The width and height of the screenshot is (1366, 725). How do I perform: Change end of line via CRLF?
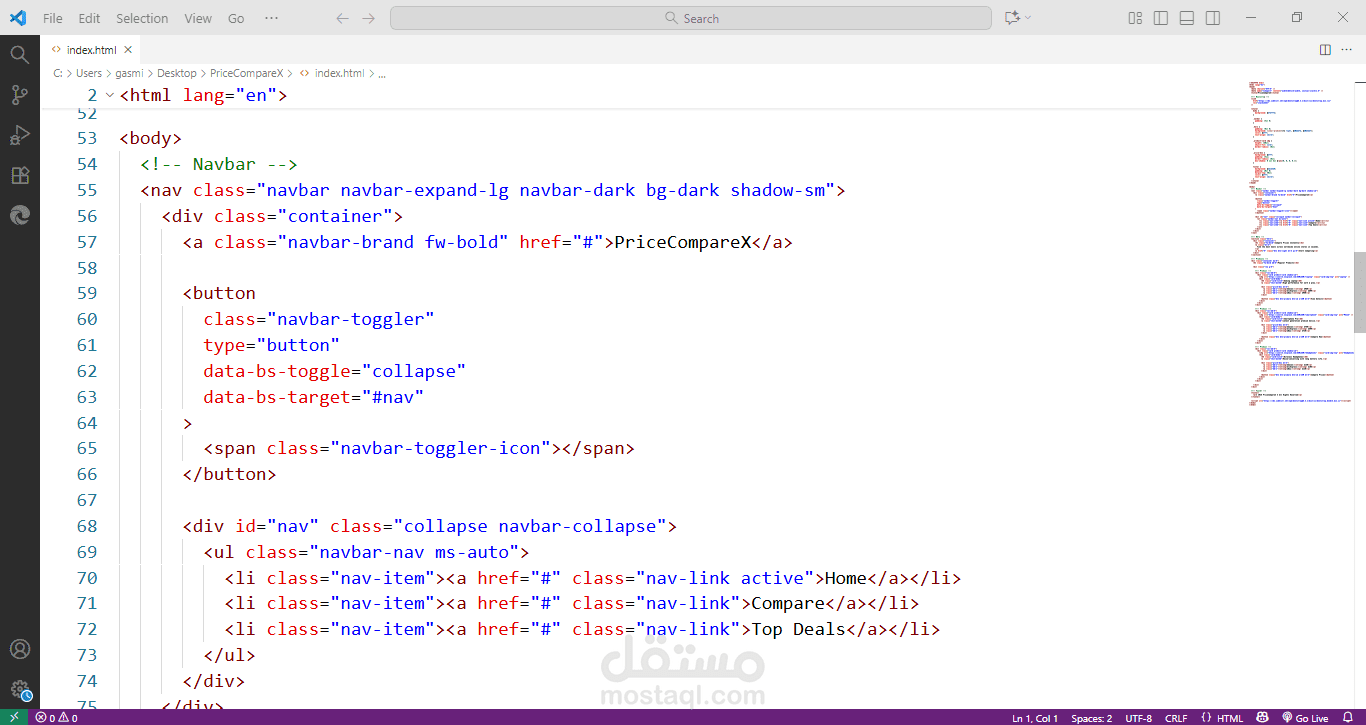pos(1176,718)
